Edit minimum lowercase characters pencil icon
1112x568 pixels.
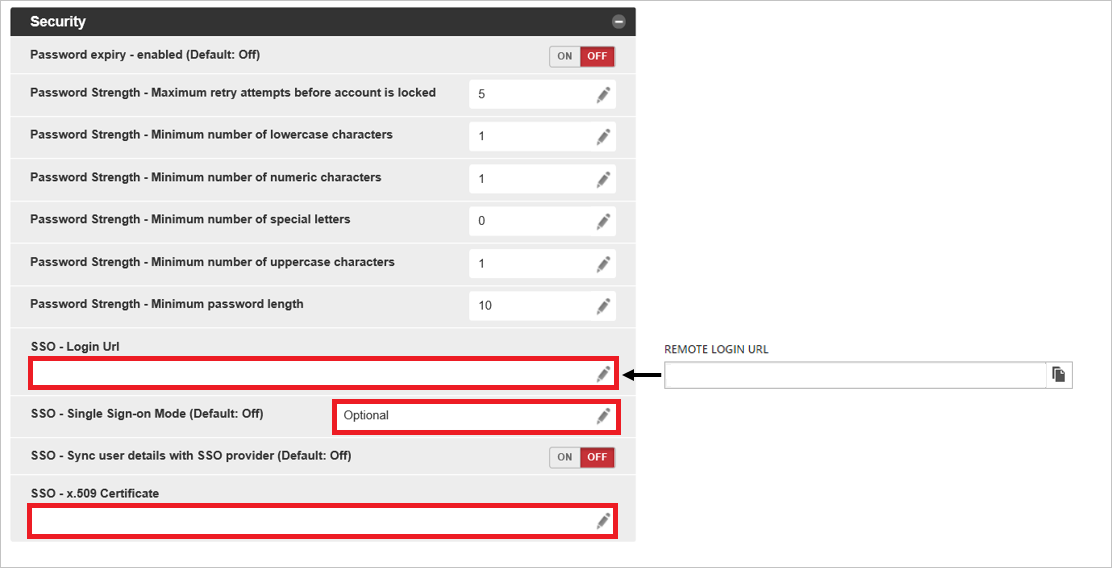tap(604, 136)
